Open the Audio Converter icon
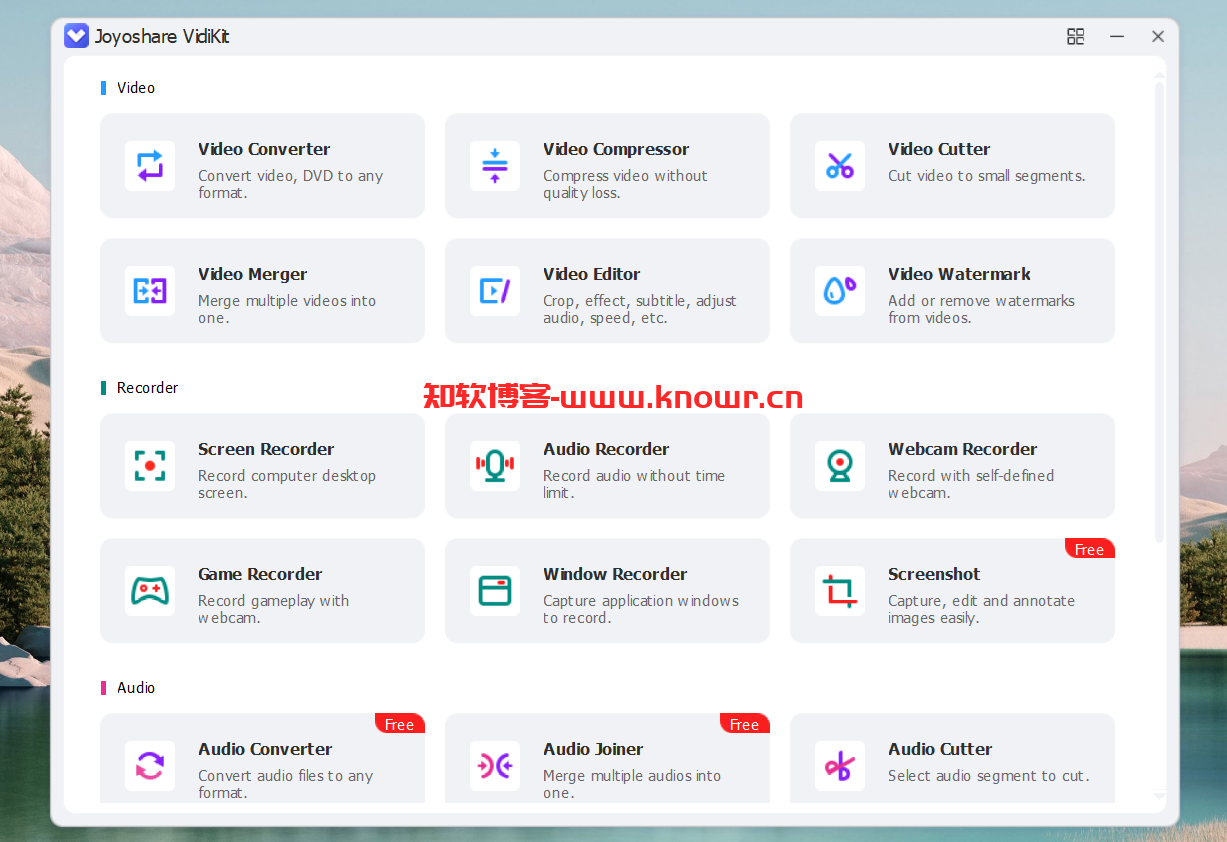The height and width of the screenshot is (842, 1227). (x=150, y=766)
